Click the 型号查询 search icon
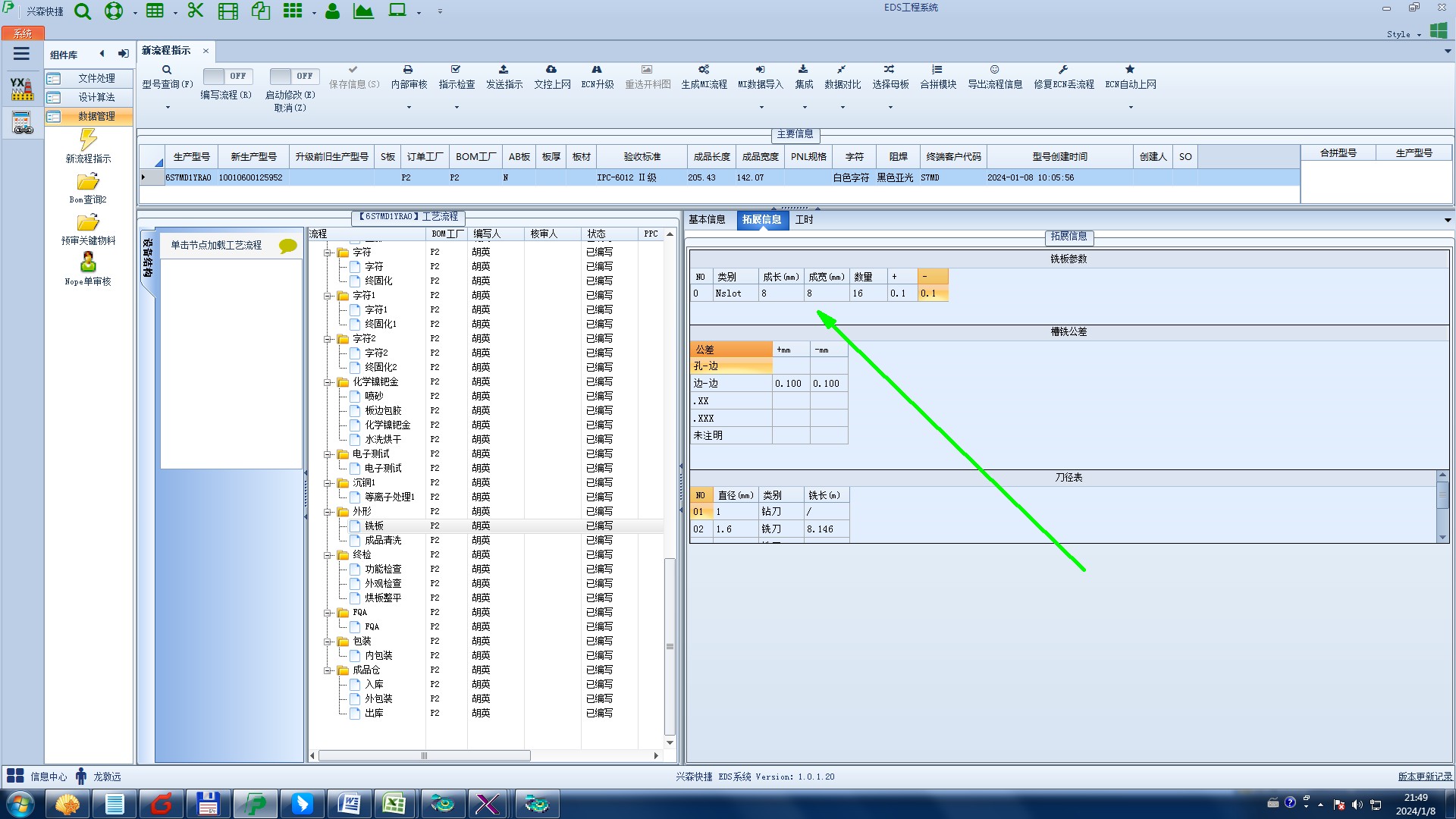The image size is (1456, 819). (x=167, y=70)
